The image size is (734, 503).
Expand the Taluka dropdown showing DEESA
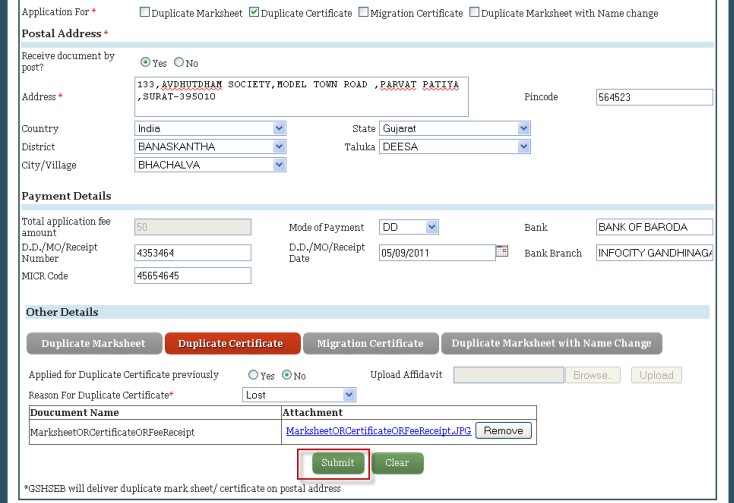454,147
